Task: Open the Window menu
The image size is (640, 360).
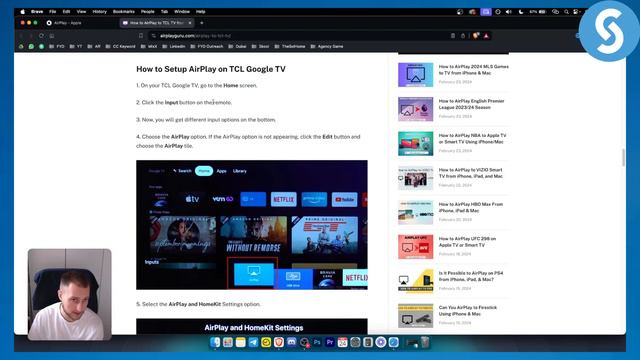Action: tap(182, 12)
